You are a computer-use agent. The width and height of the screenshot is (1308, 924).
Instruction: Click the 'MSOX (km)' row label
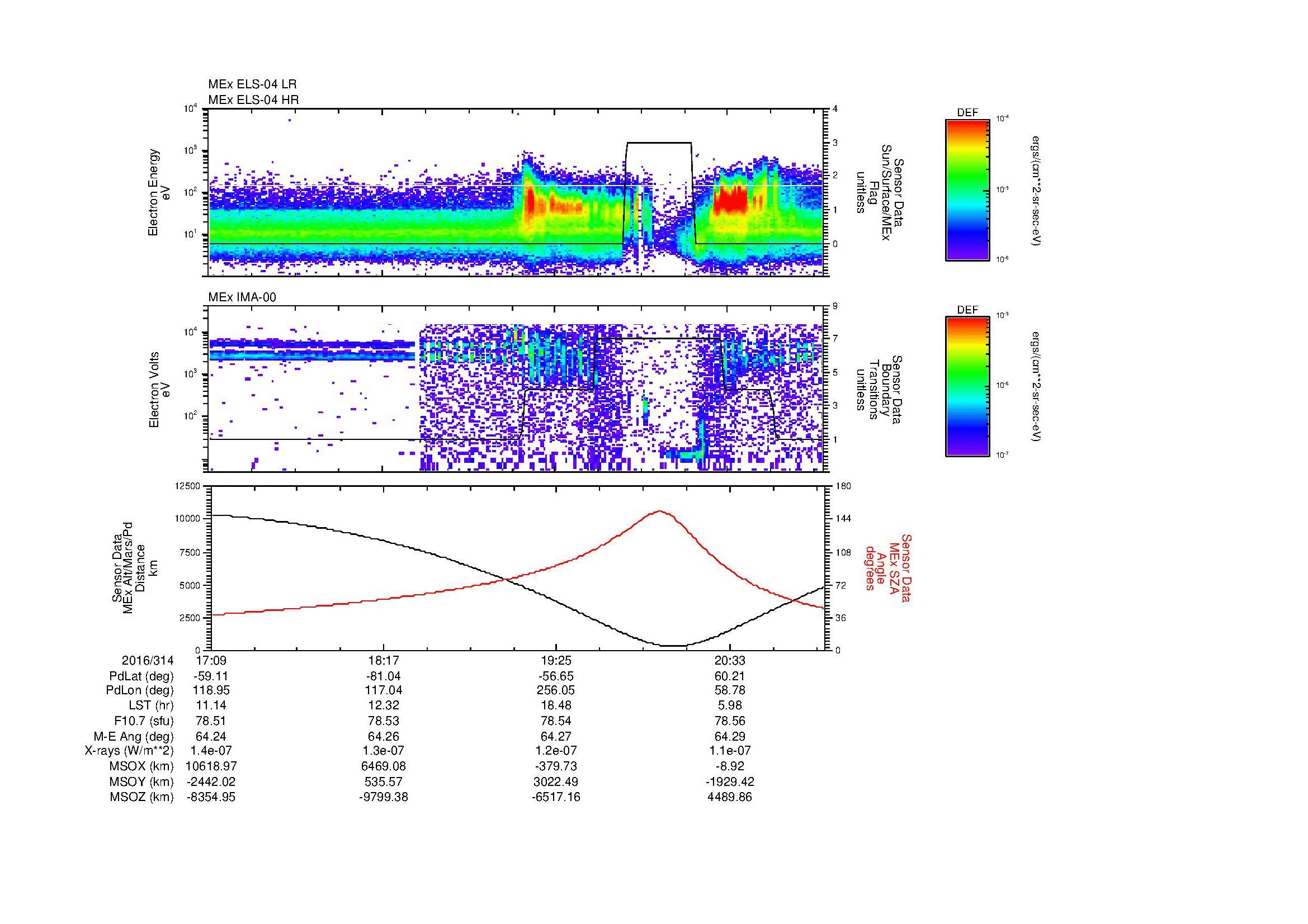(x=142, y=766)
